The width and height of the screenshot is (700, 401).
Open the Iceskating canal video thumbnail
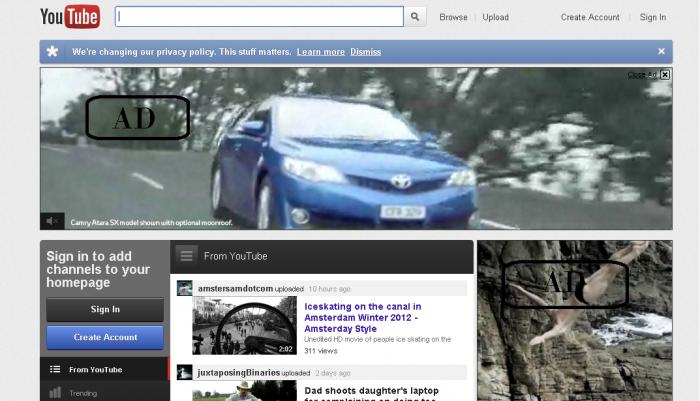click(x=244, y=326)
